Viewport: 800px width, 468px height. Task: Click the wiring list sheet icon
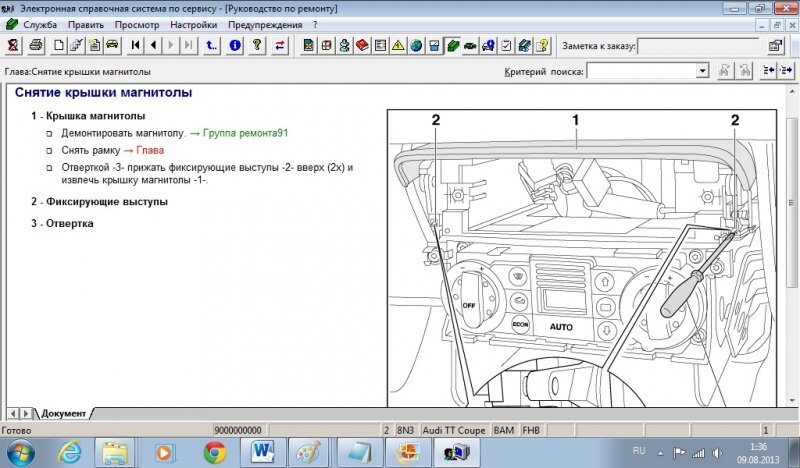click(380, 45)
